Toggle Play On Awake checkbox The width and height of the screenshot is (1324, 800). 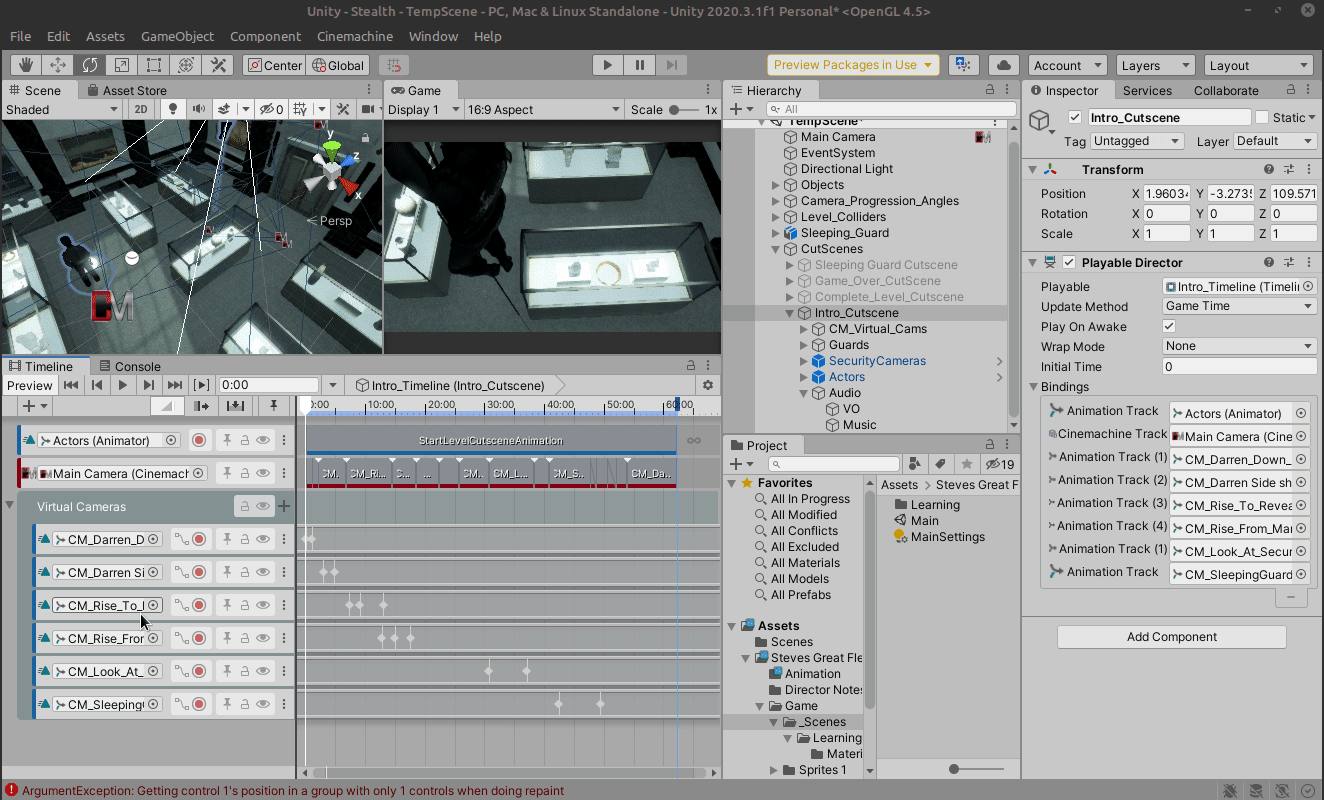point(1169,326)
